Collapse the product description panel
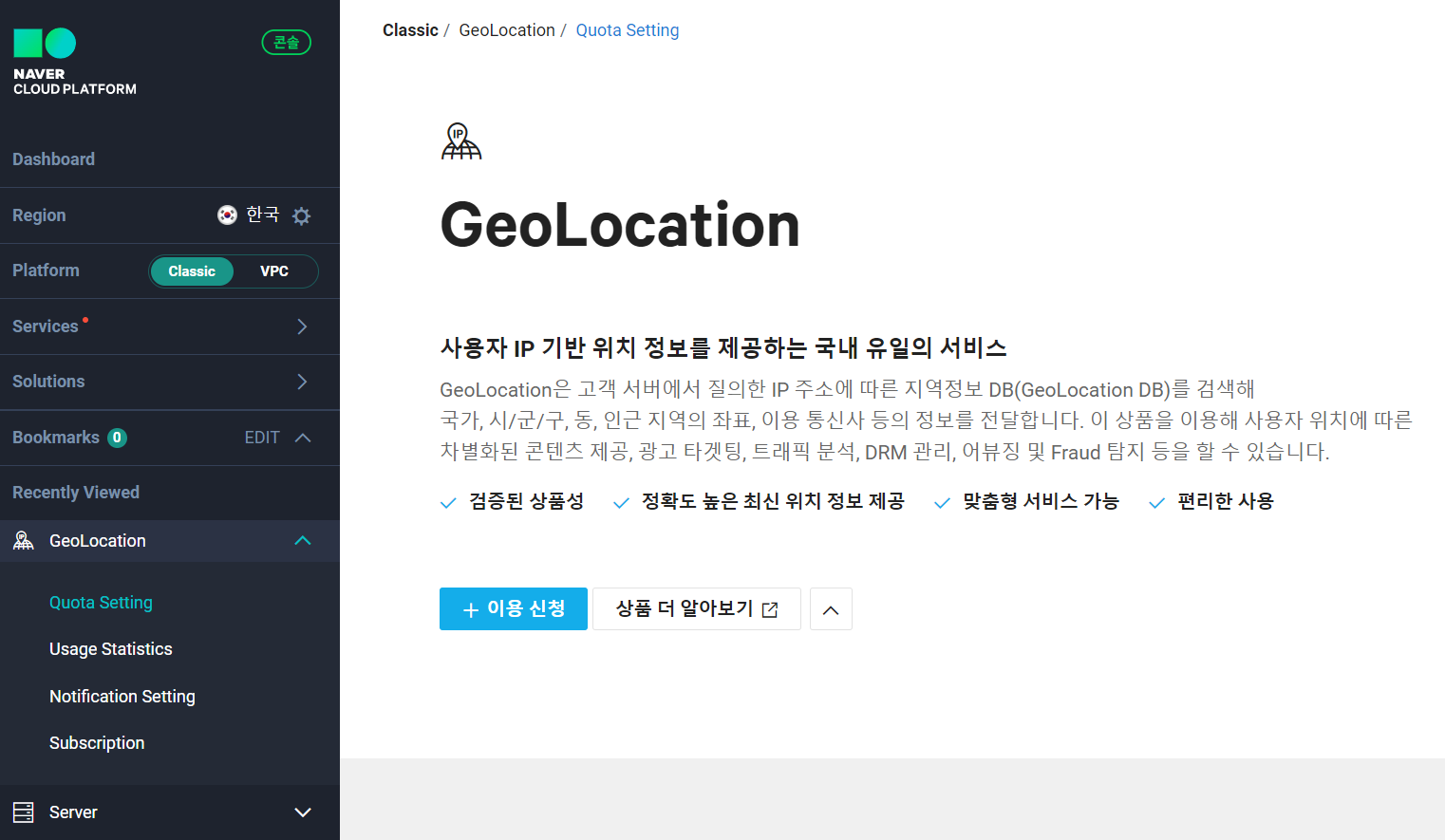Image resolution: width=1445 pixels, height=840 pixels. point(831,609)
